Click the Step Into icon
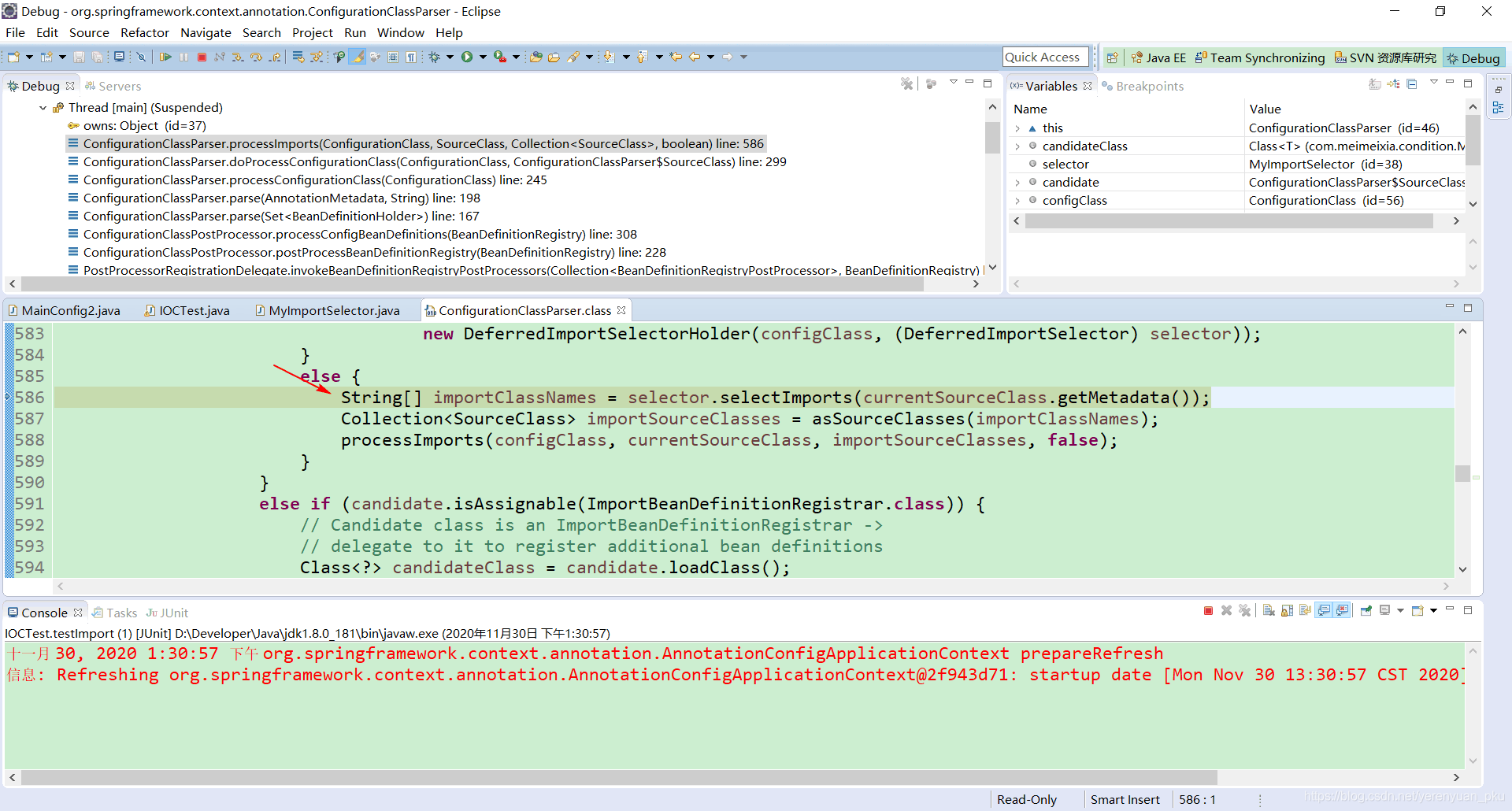1512x811 pixels. pyautogui.click(x=238, y=57)
